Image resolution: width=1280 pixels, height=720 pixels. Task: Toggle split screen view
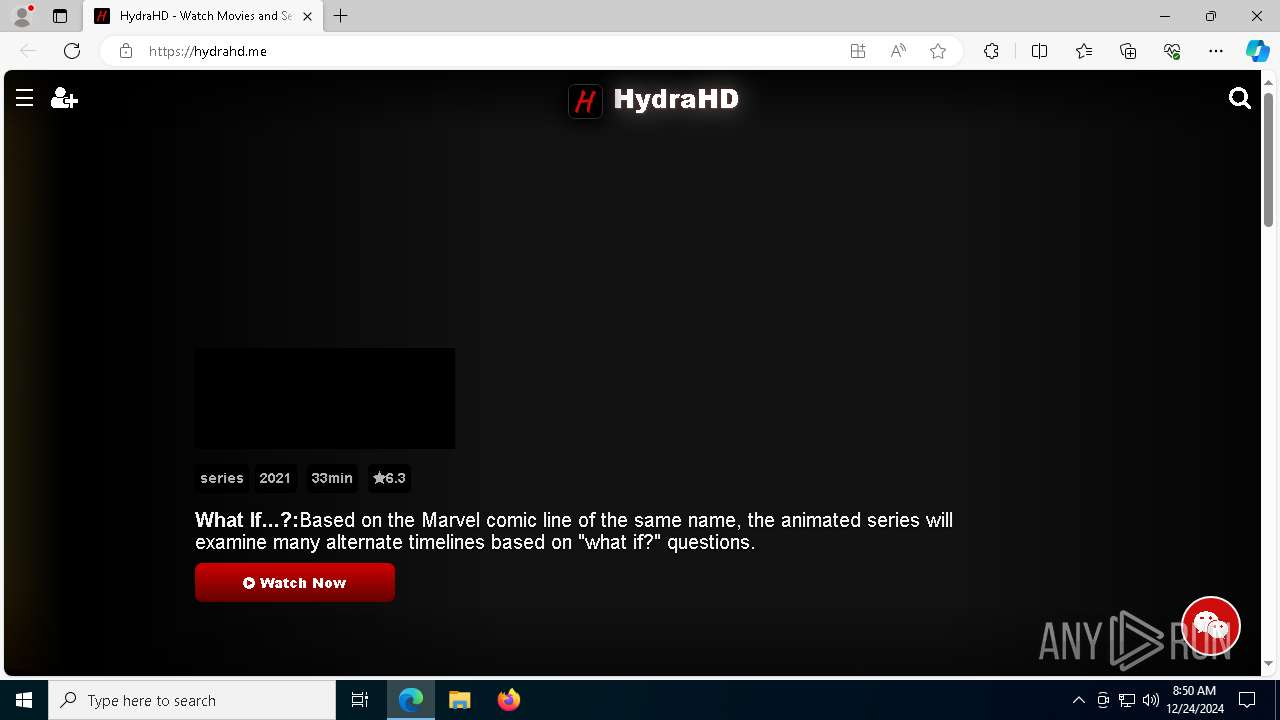click(1039, 51)
